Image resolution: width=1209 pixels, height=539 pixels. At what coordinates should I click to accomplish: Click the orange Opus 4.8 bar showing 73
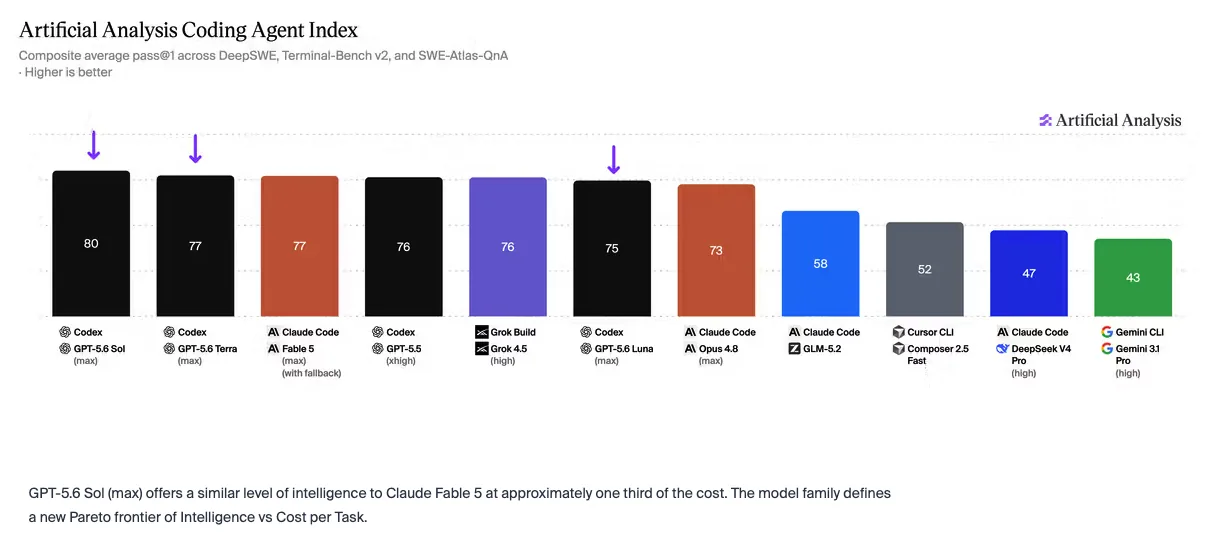[716, 251]
